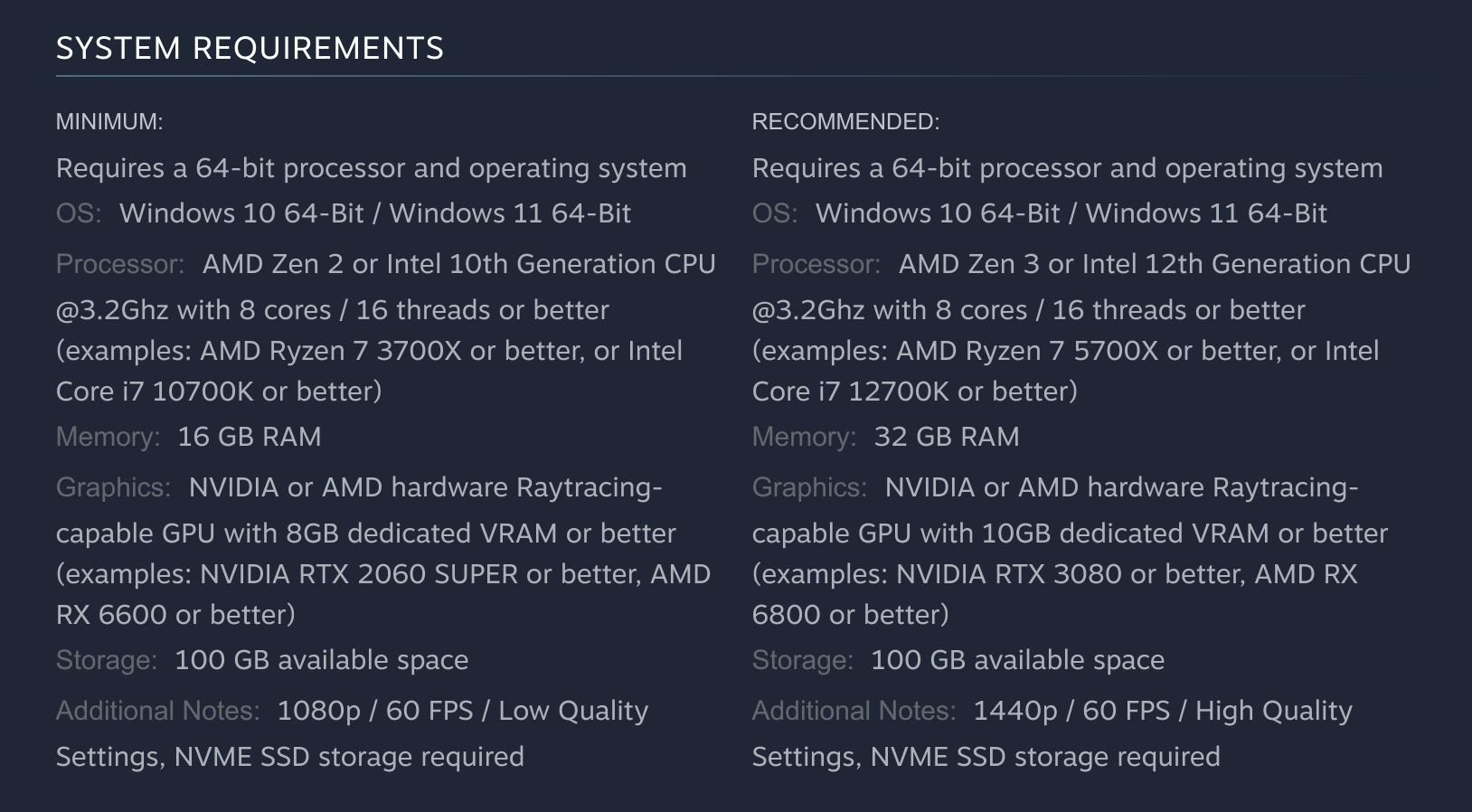Click the 16 GB RAM text
The height and width of the screenshot is (812, 1472).
click(x=250, y=437)
